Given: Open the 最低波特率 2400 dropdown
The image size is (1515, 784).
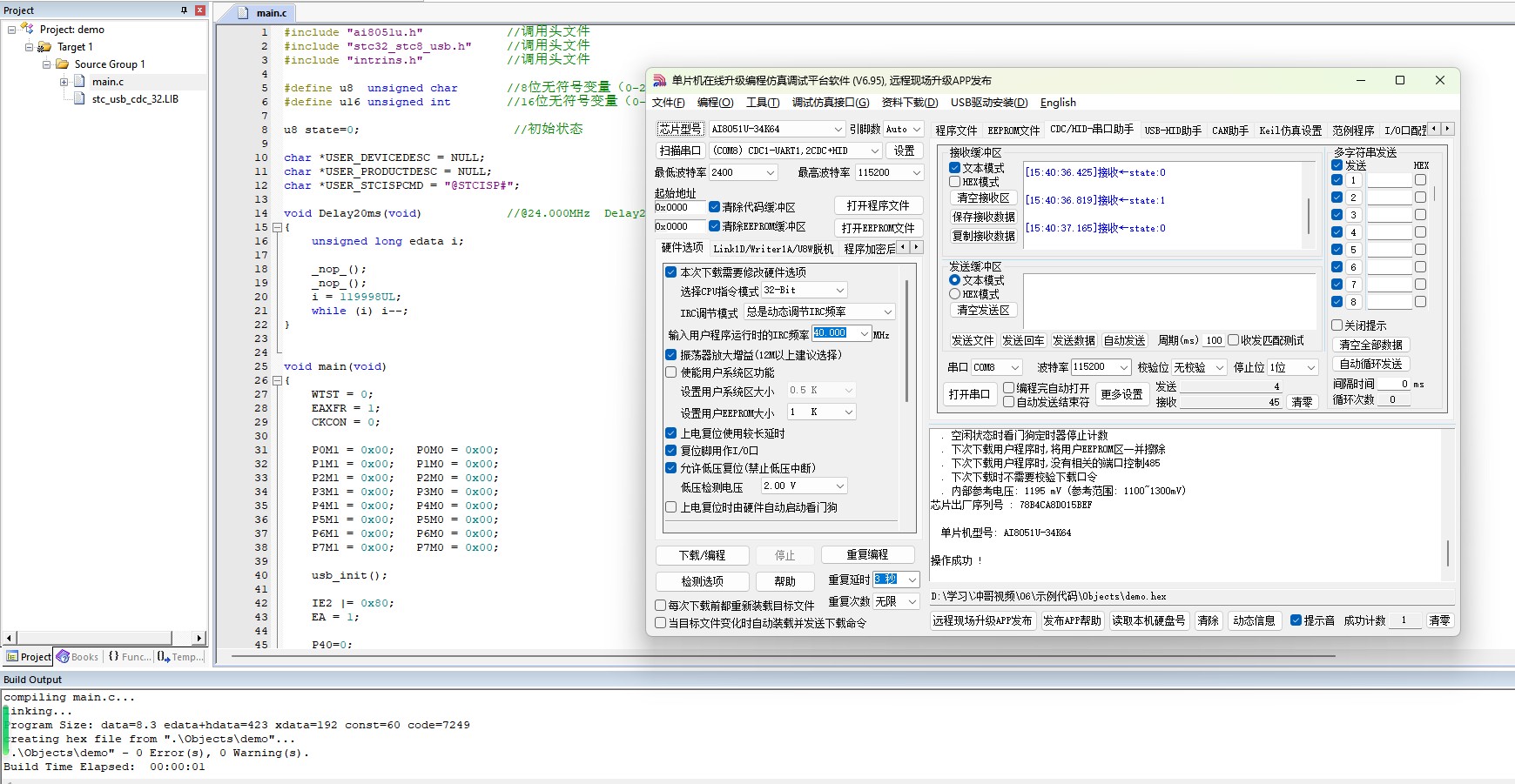Looking at the screenshot, I should [771, 172].
